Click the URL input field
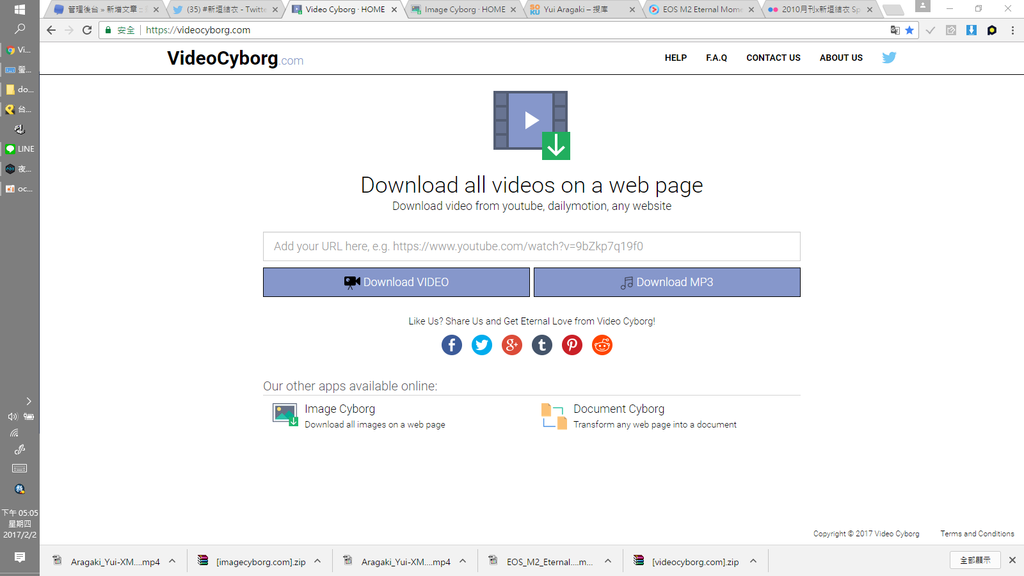 (532, 246)
